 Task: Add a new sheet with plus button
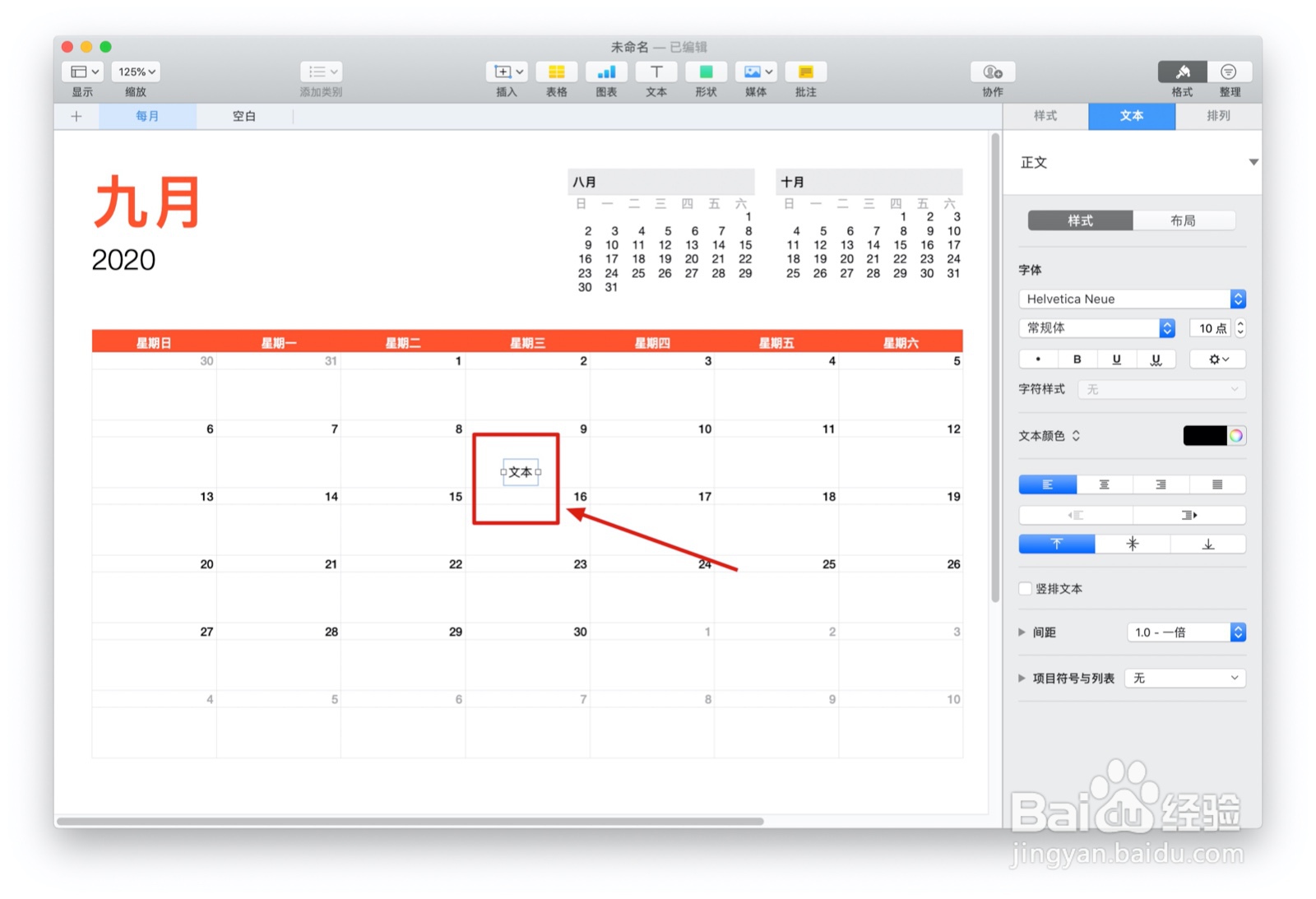click(76, 116)
